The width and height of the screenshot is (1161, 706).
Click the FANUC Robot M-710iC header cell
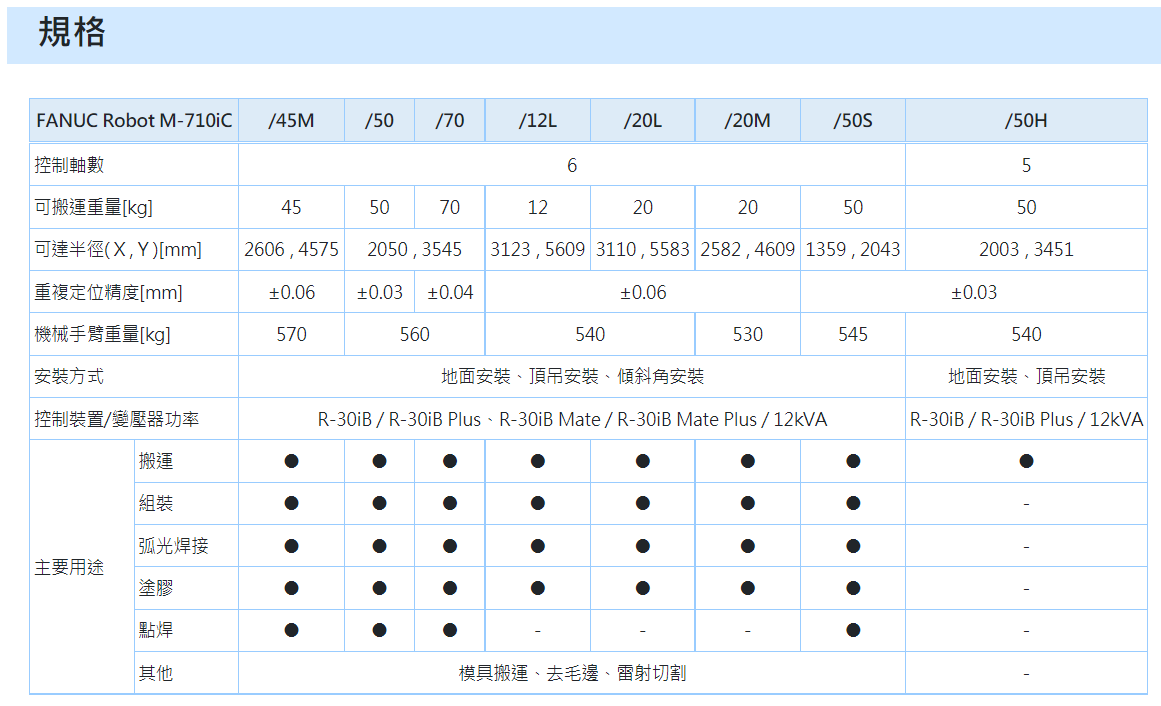click(x=134, y=121)
